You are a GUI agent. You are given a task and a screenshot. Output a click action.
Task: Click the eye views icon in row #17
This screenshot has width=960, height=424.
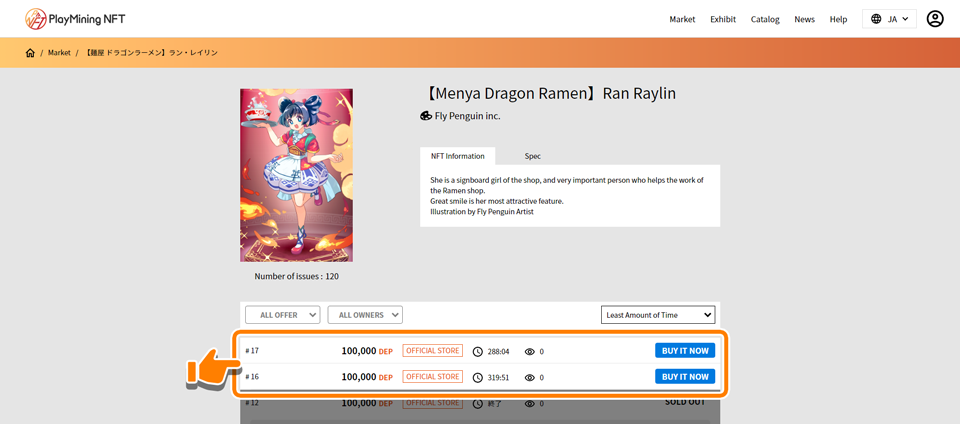(530, 351)
